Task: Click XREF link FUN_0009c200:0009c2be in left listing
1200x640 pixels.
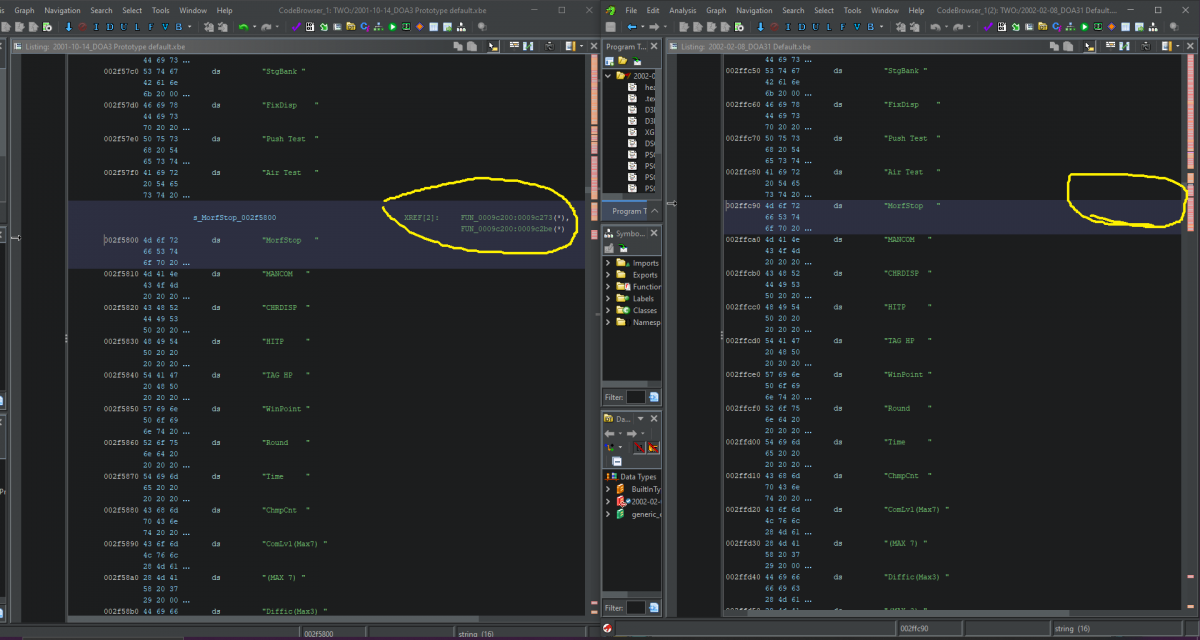Action: tap(512, 228)
